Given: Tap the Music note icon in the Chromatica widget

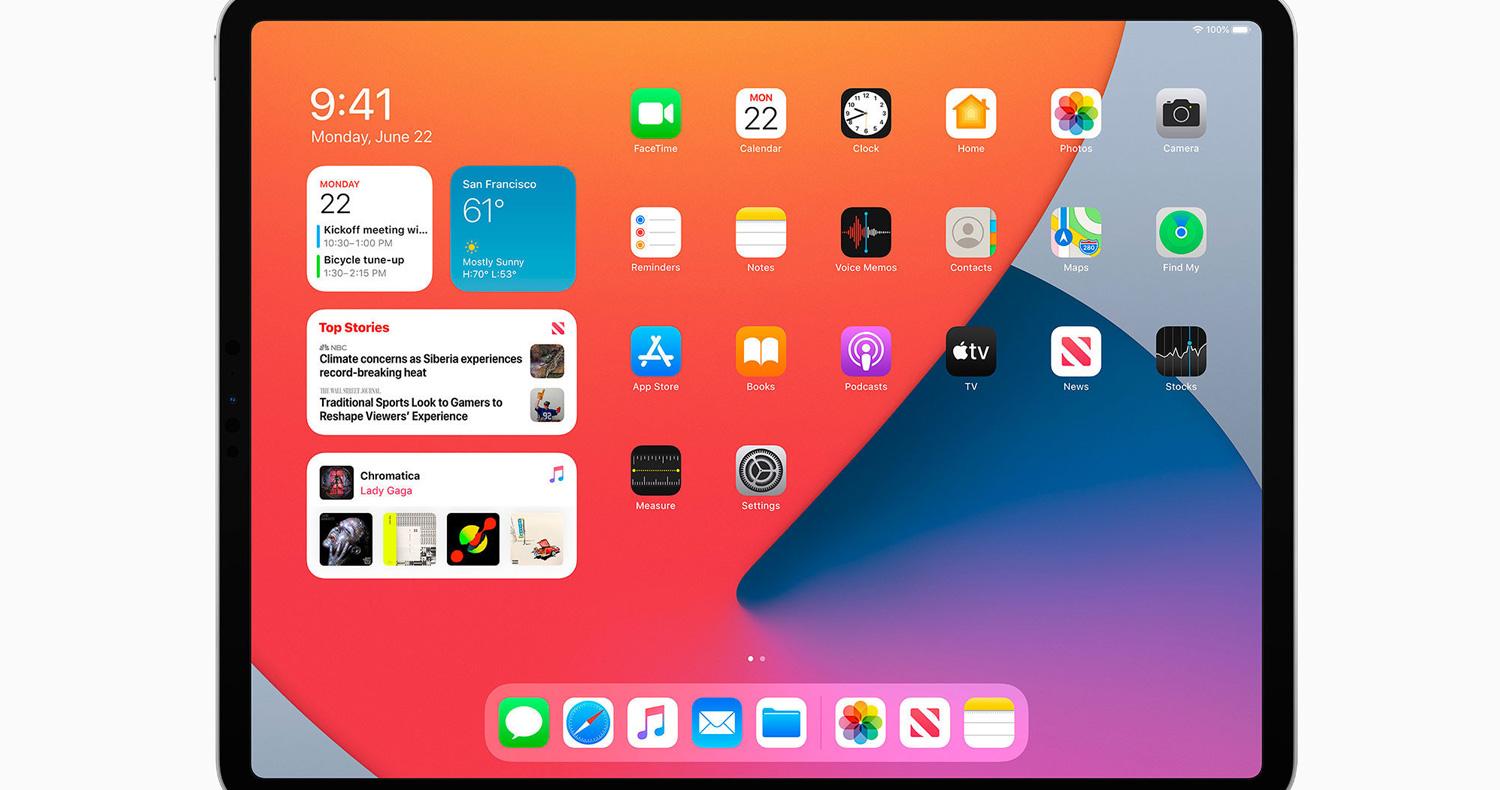Looking at the screenshot, I should tap(557, 474).
